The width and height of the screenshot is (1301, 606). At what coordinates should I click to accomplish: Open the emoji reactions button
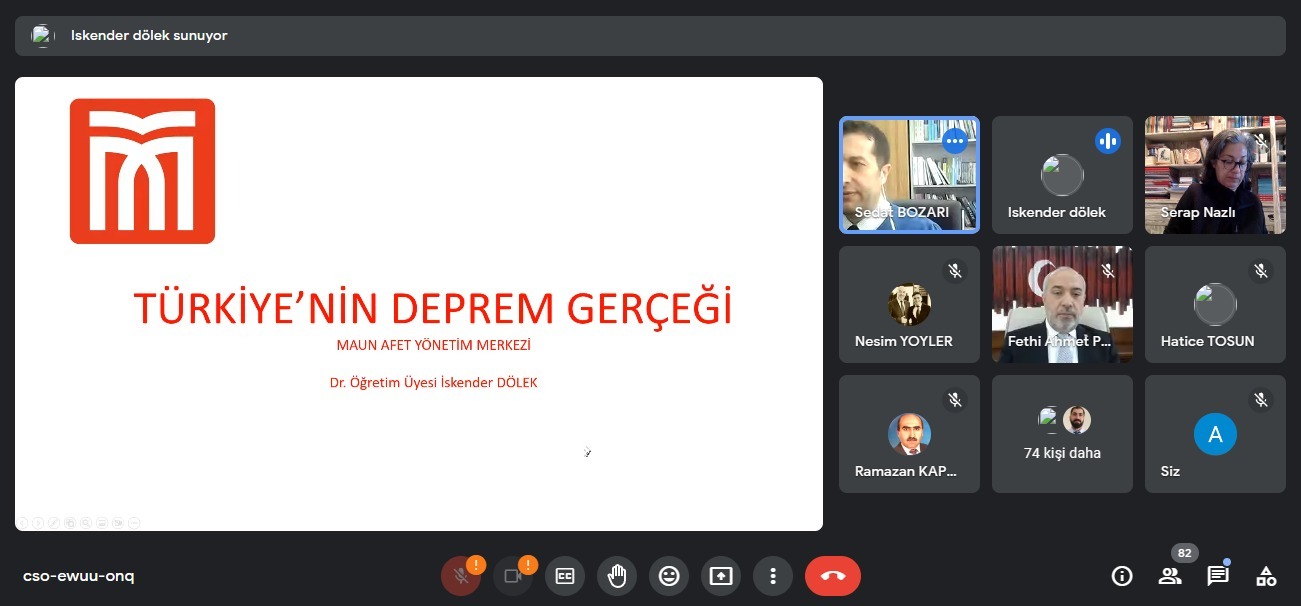669,576
